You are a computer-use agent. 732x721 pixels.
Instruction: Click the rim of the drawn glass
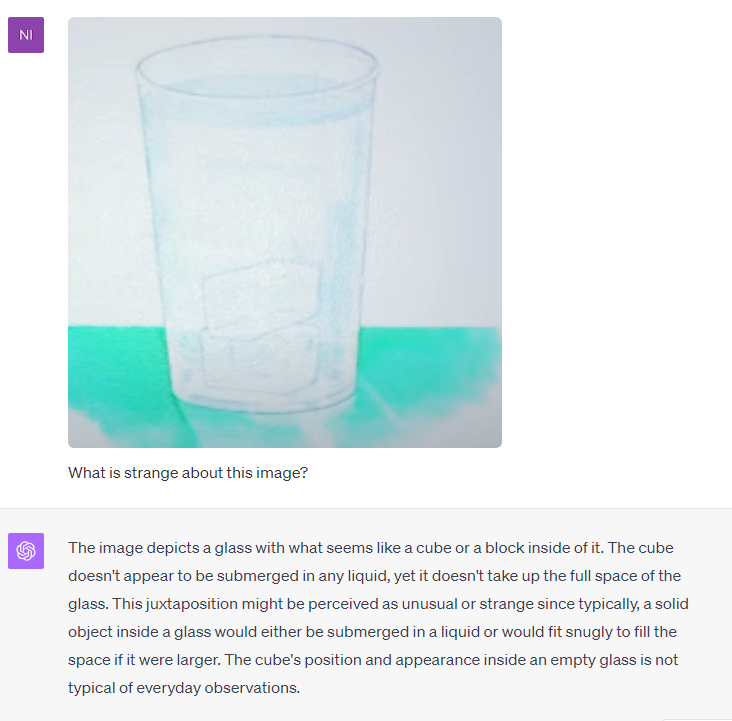click(x=257, y=65)
